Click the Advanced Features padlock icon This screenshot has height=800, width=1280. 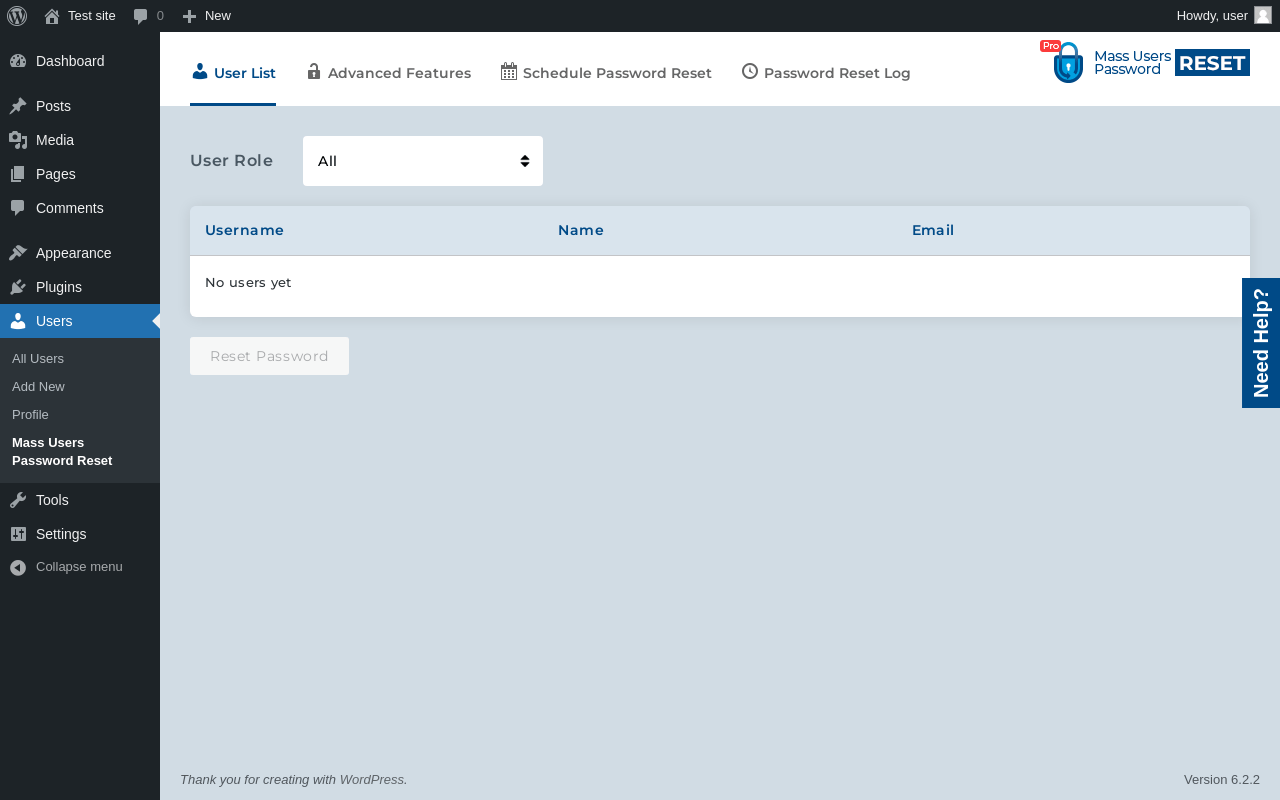click(314, 71)
